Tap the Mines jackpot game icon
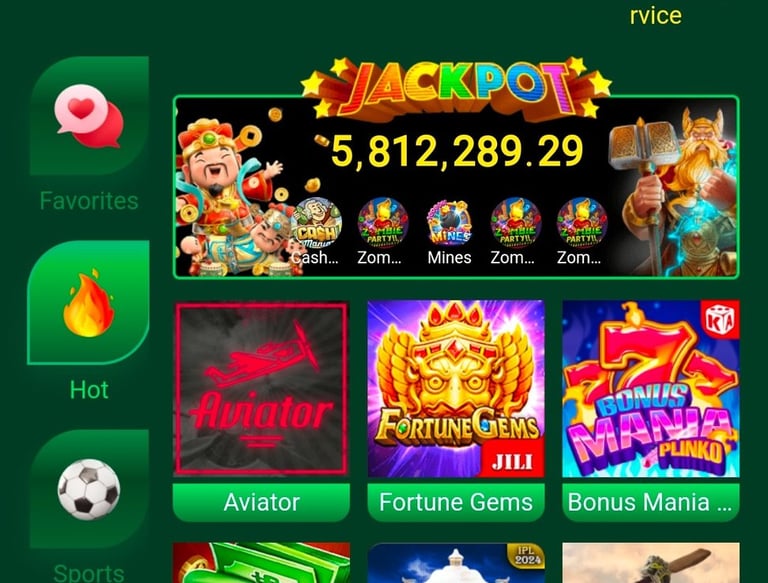This screenshot has height=583, width=768. [449, 222]
